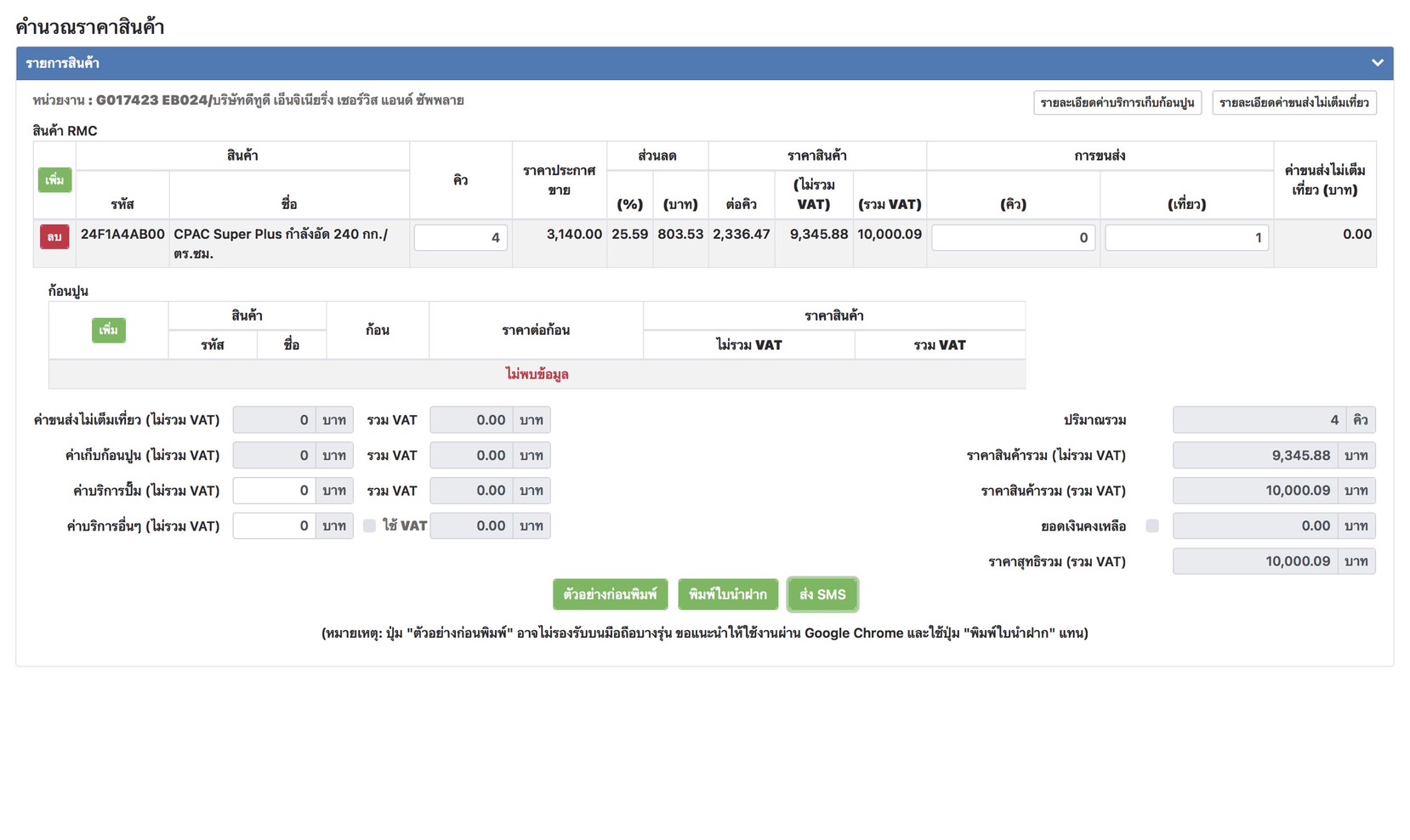
Task: Click the รายการสินค้า panel header title
Action: pos(62,63)
